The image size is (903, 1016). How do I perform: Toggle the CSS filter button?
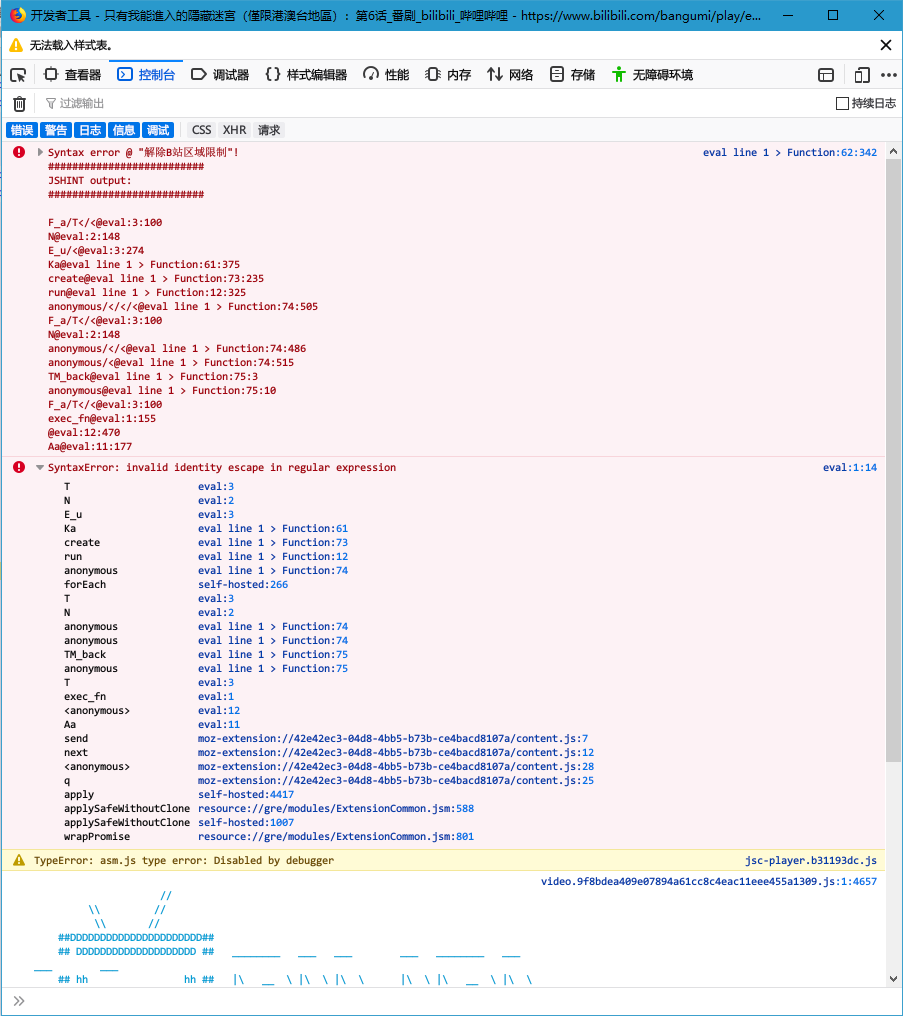pos(201,130)
